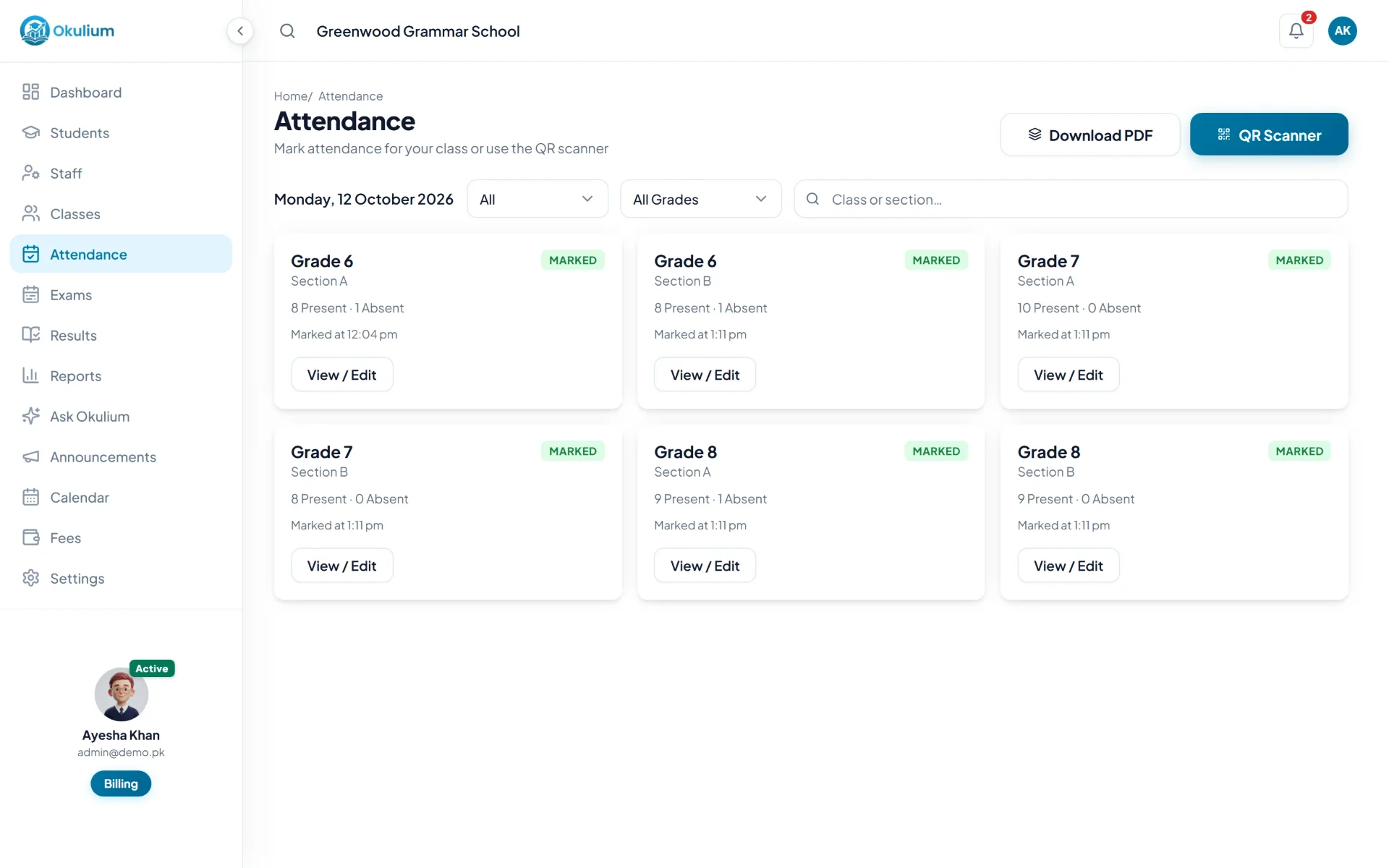Click "10 Present · 0 Absent" text
This screenshot has height=868, width=1389.
1079,308
